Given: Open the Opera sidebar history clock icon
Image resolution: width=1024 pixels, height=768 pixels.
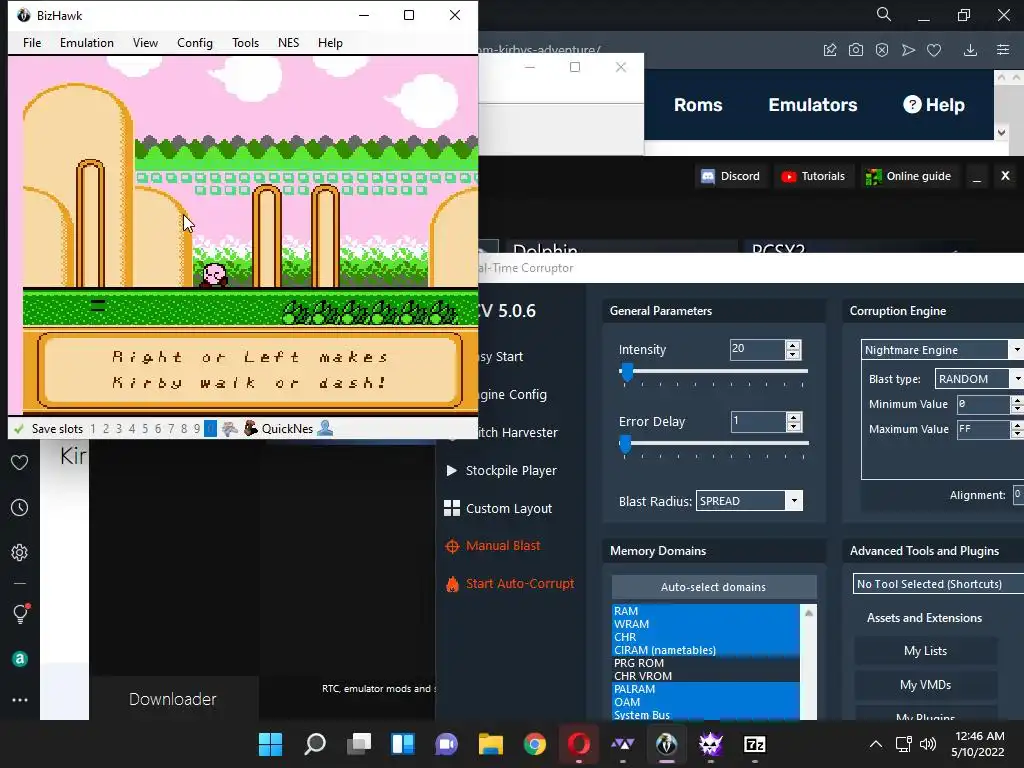Looking at the screenshot, I should pos(20,507).
